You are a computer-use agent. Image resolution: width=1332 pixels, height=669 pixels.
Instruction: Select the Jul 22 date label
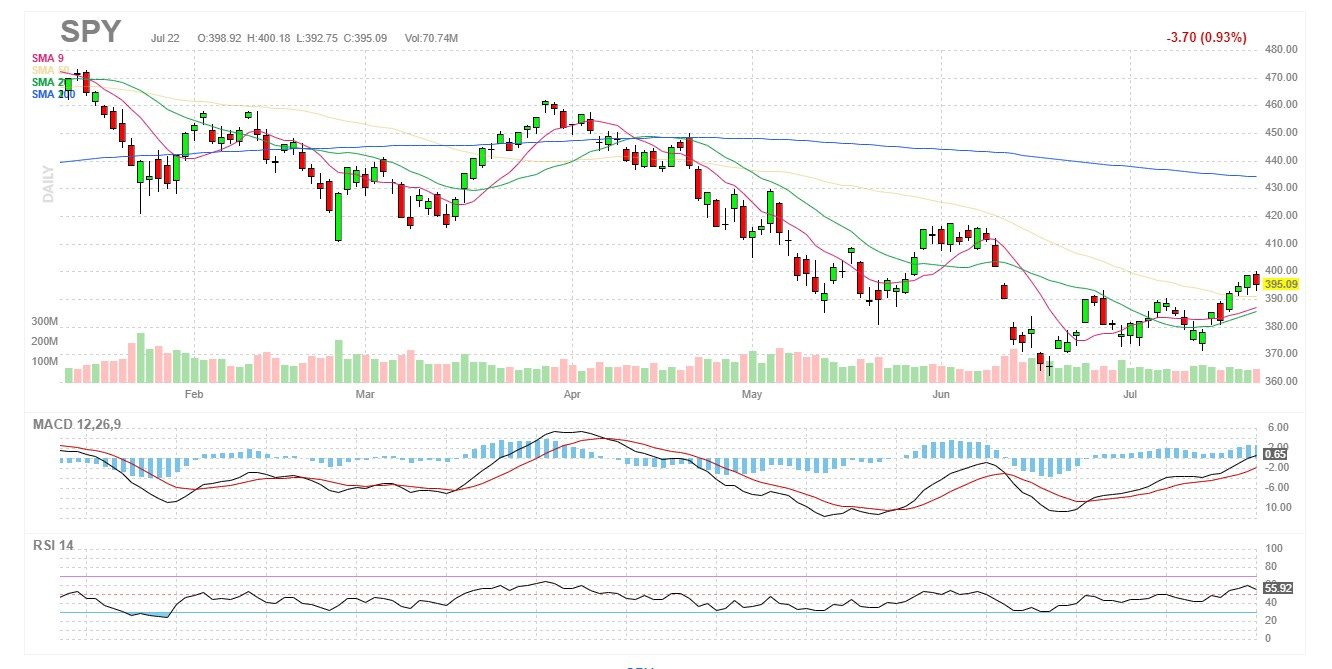[165, 38]
